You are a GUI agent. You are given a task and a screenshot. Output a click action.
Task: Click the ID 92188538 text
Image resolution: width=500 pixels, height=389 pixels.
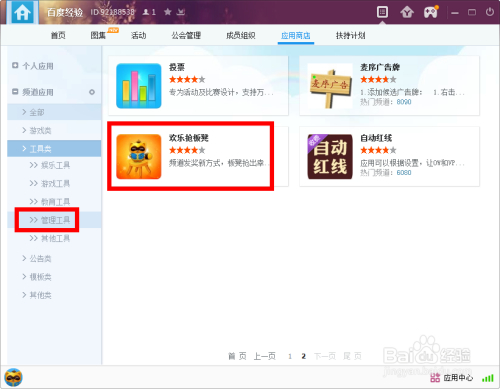(112, 12)
